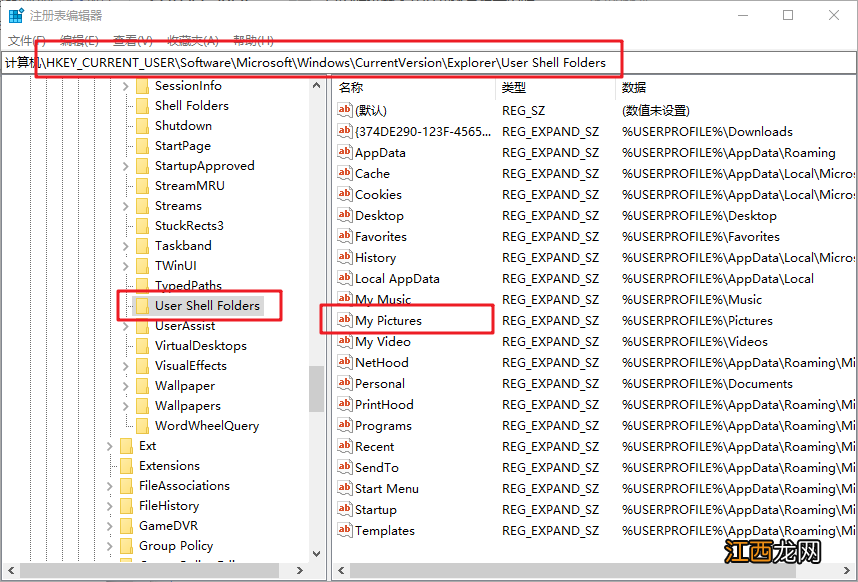
Task: Expand the Wallpapers key
Action: pyautogui.click(x=125, y=406)
